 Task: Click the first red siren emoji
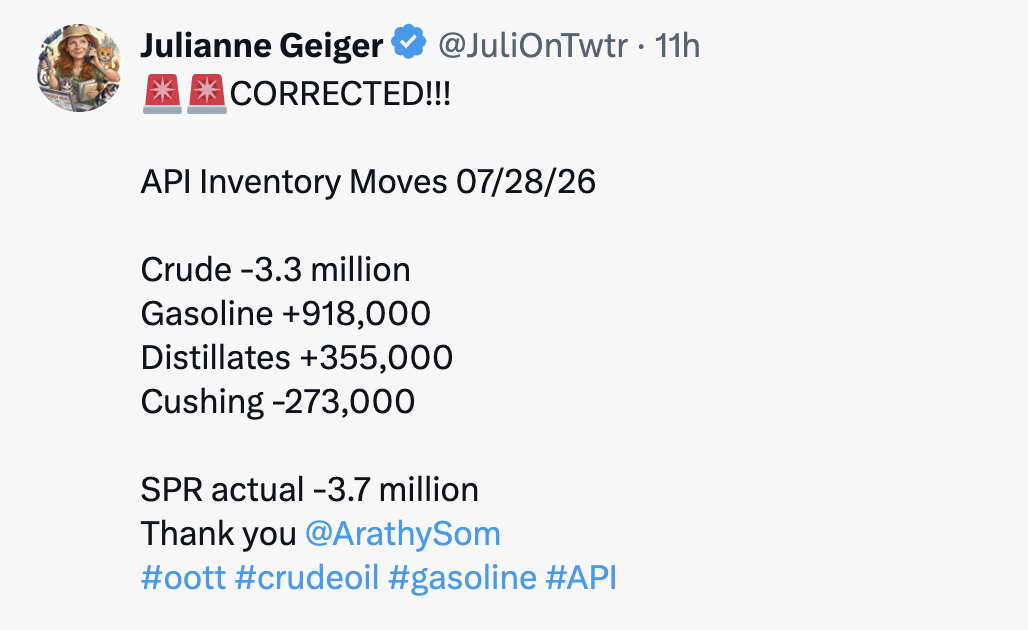tap(163, 94)
